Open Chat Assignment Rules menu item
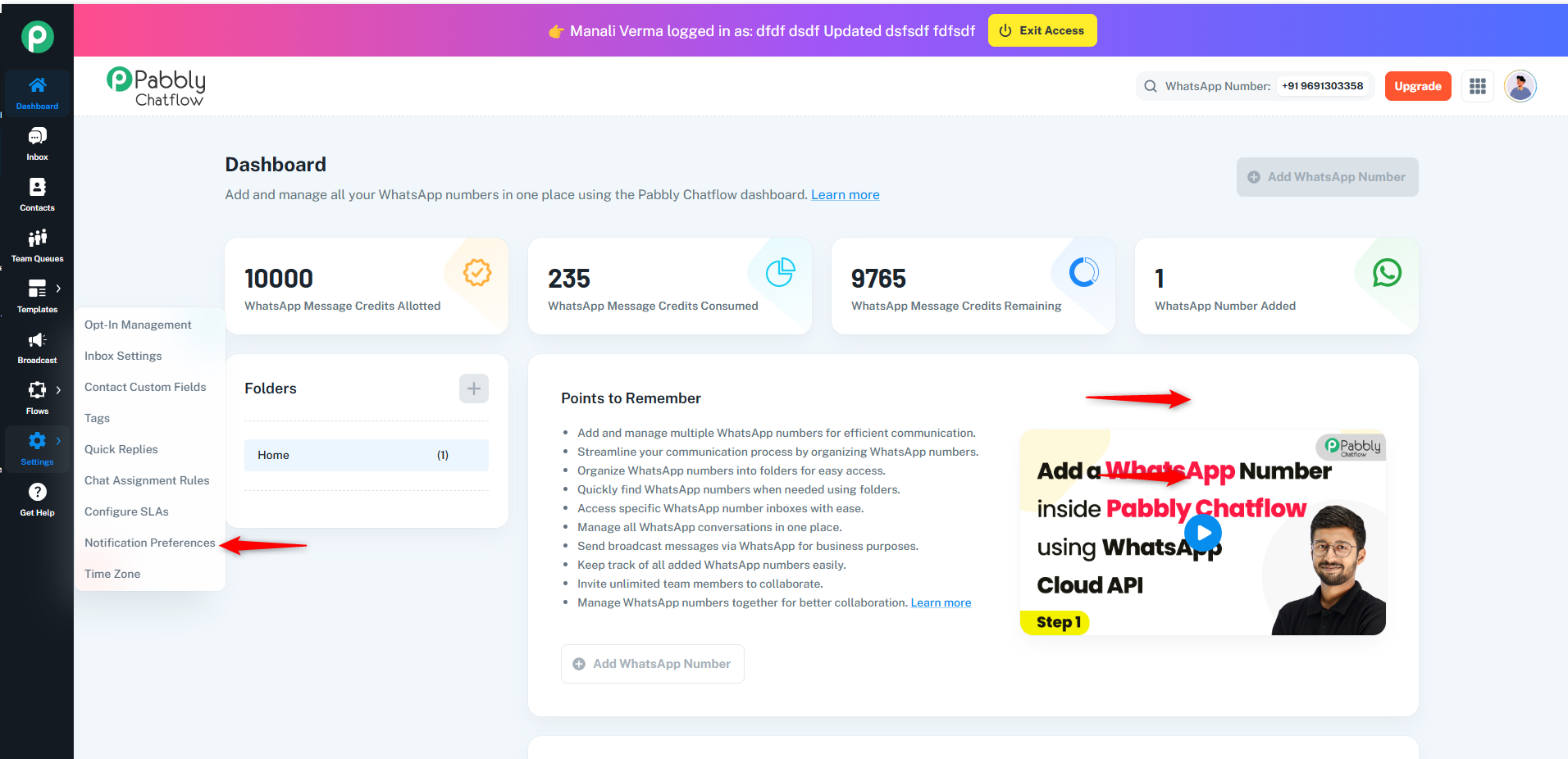1568x759 pixels. (x=147, y=480)
